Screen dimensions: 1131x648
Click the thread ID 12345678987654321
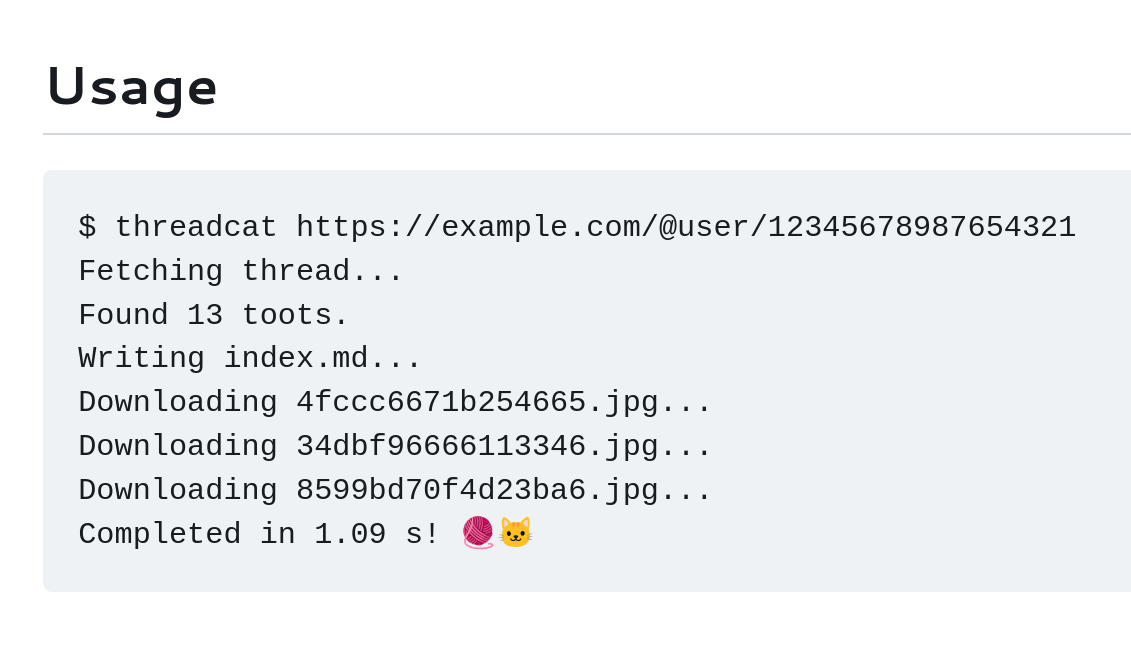(x=922, y=227)
